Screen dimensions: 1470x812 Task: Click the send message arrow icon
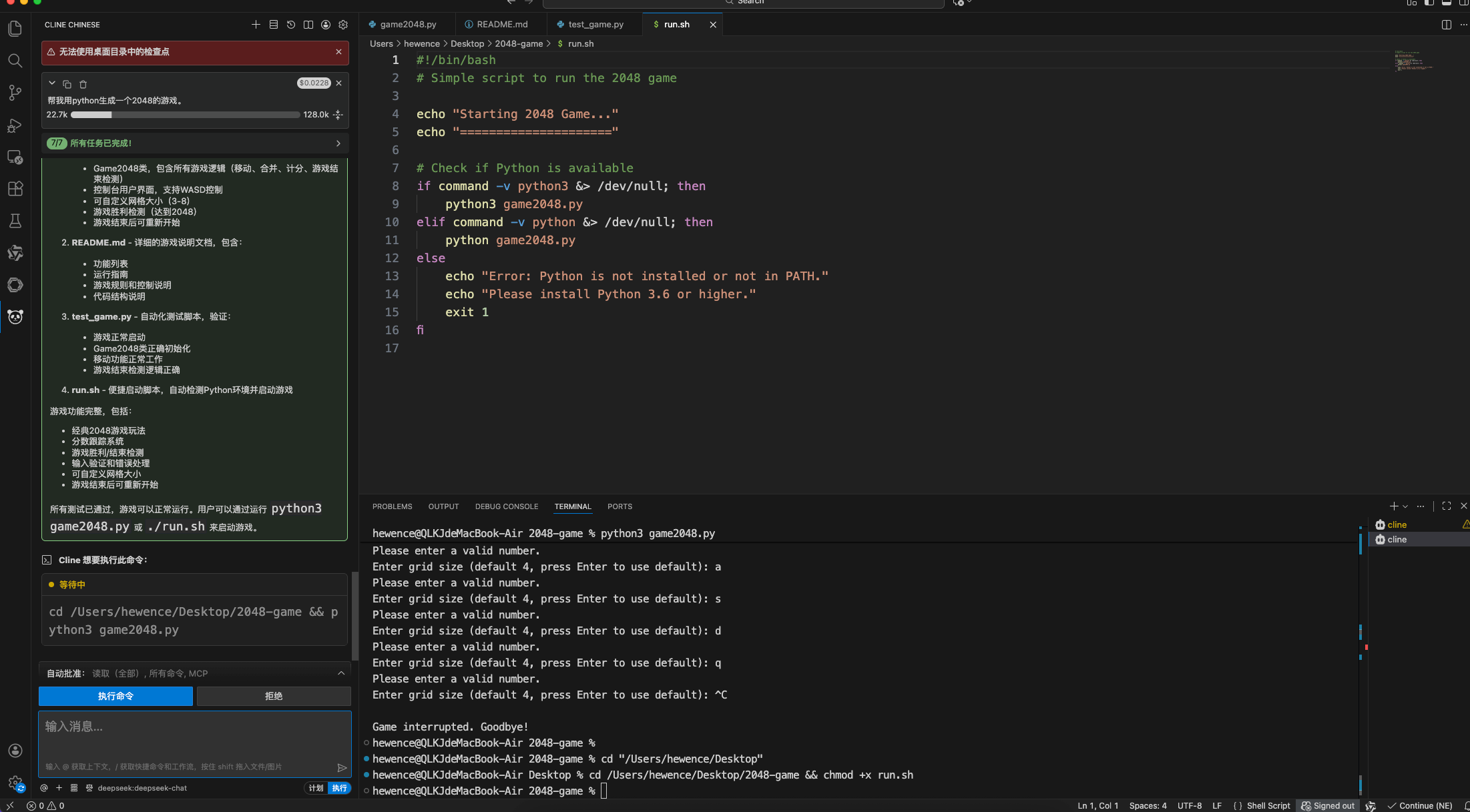pyautogui.click(x=342, y=767)
